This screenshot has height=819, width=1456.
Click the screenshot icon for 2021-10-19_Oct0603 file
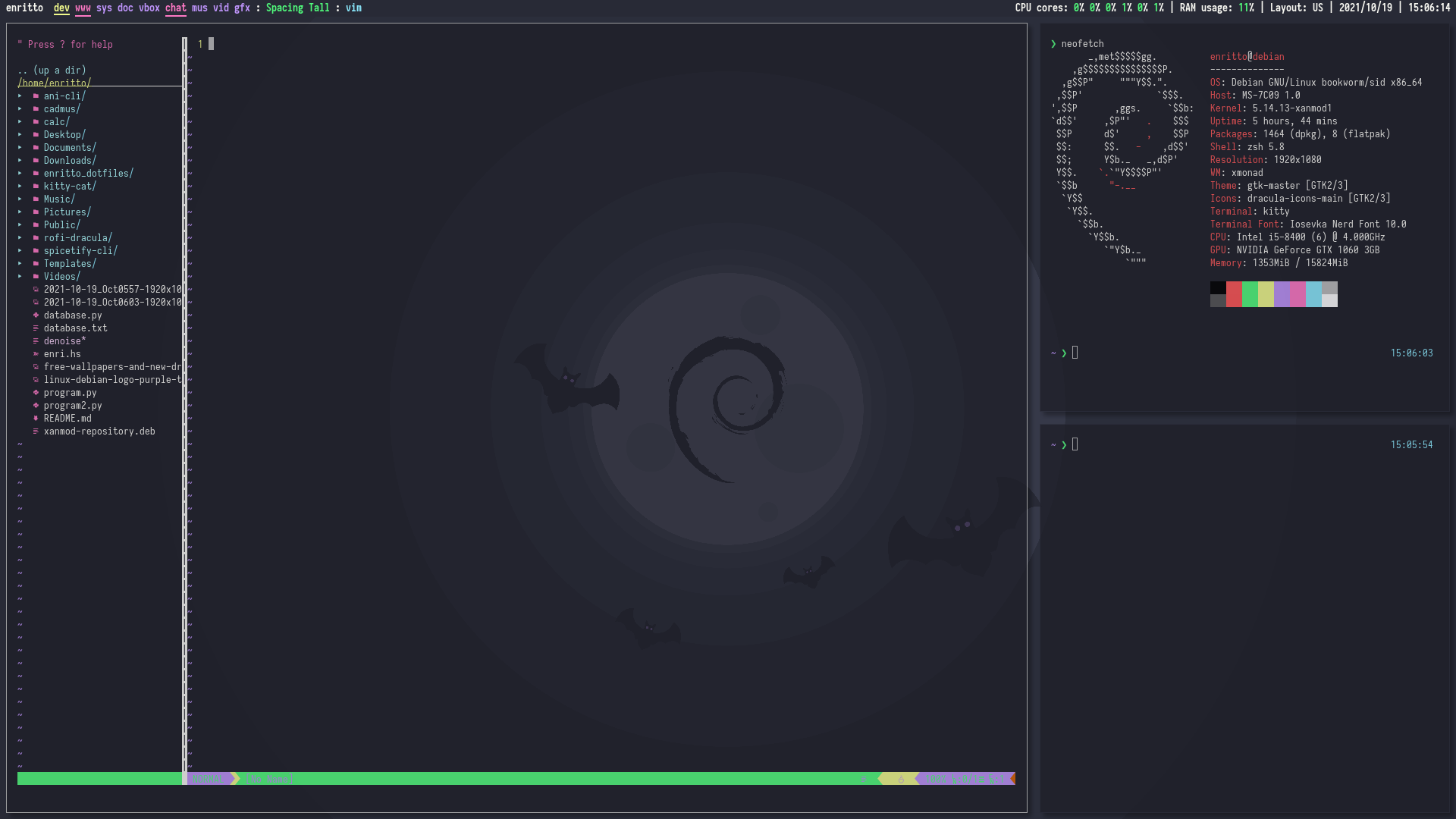coord(36,302)
